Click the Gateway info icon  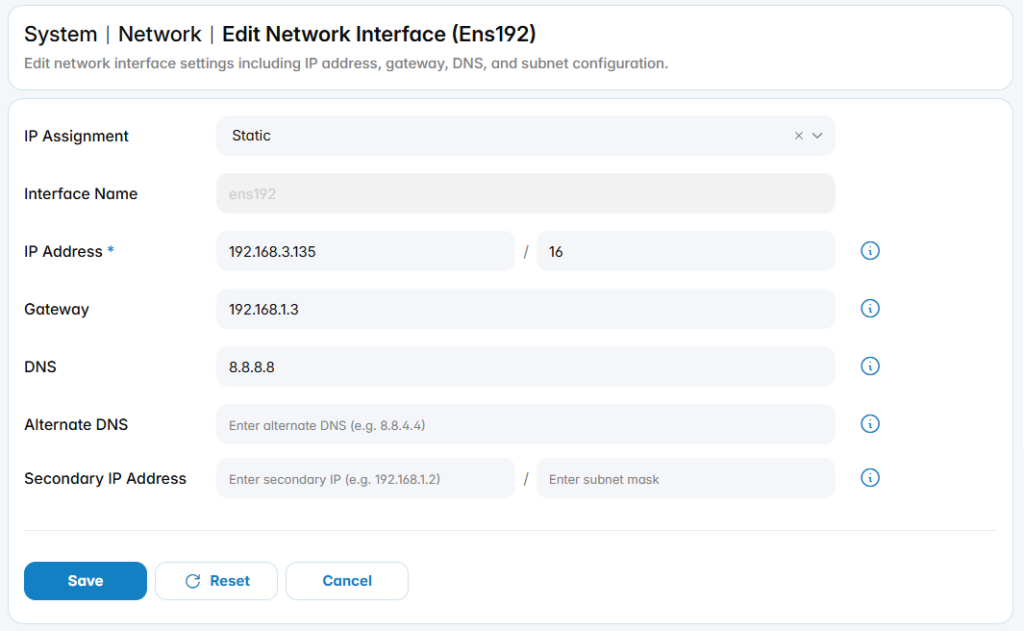click(x=870, y=308)
